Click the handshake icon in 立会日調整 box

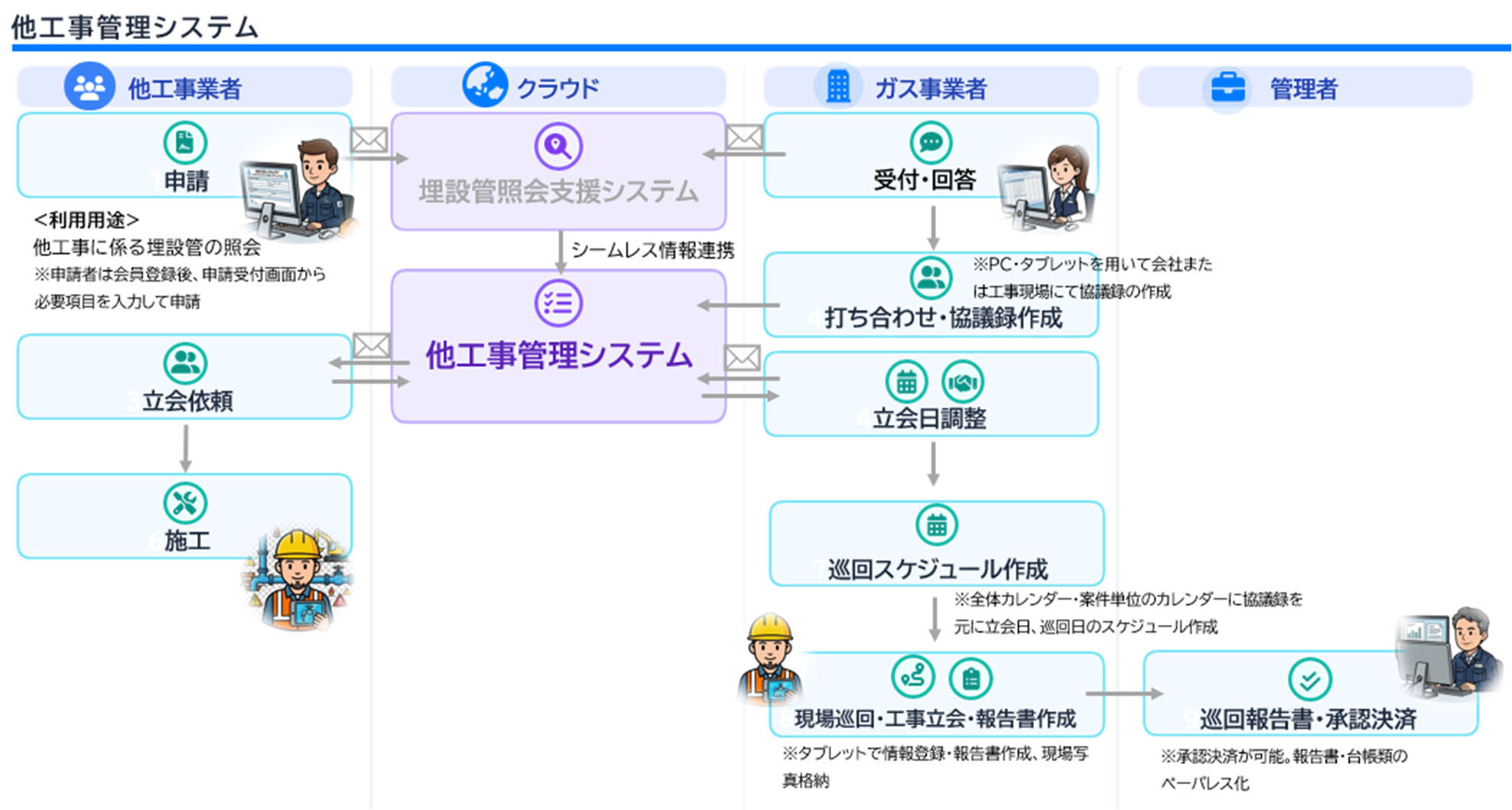tap(962, 382)
